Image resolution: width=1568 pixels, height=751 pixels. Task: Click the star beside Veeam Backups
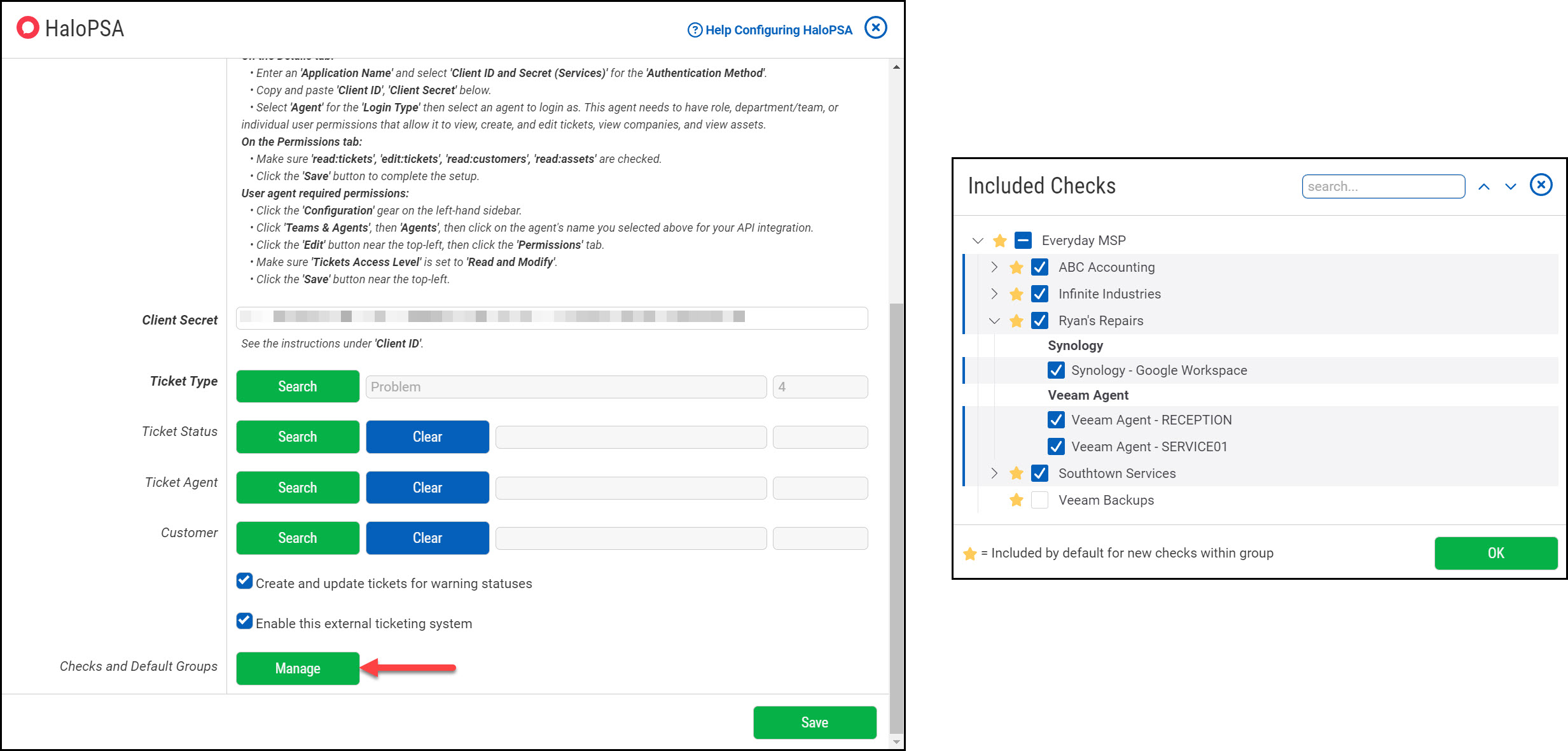(1016, 500)
